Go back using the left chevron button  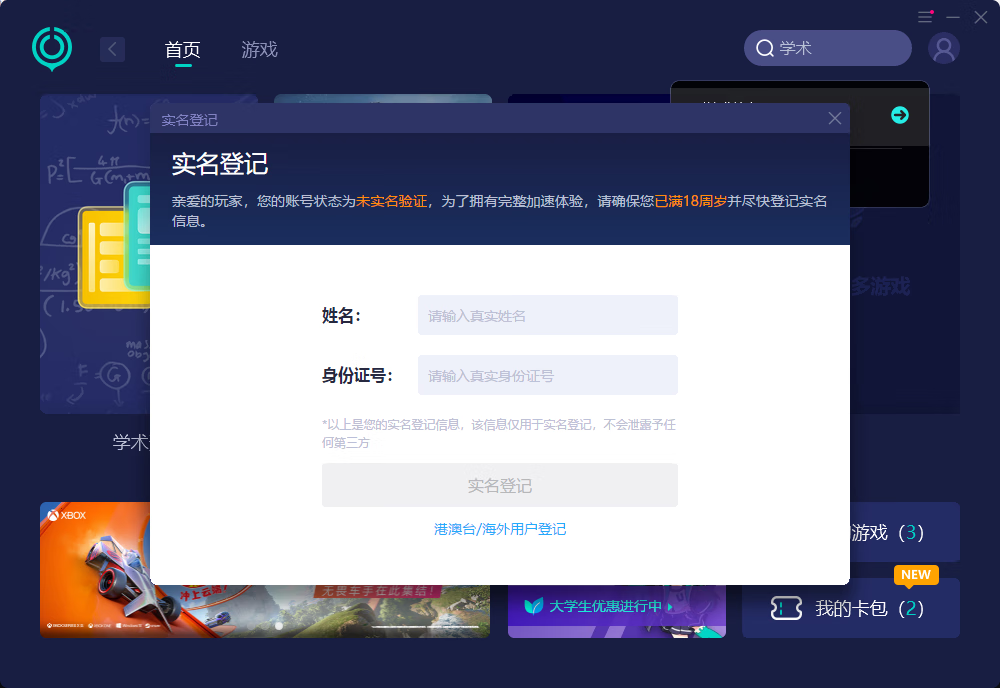(112, 49)
